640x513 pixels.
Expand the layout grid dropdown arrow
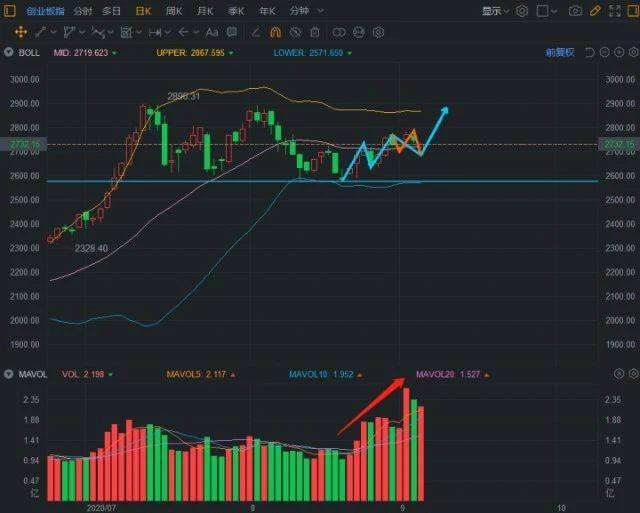point(554,11)
